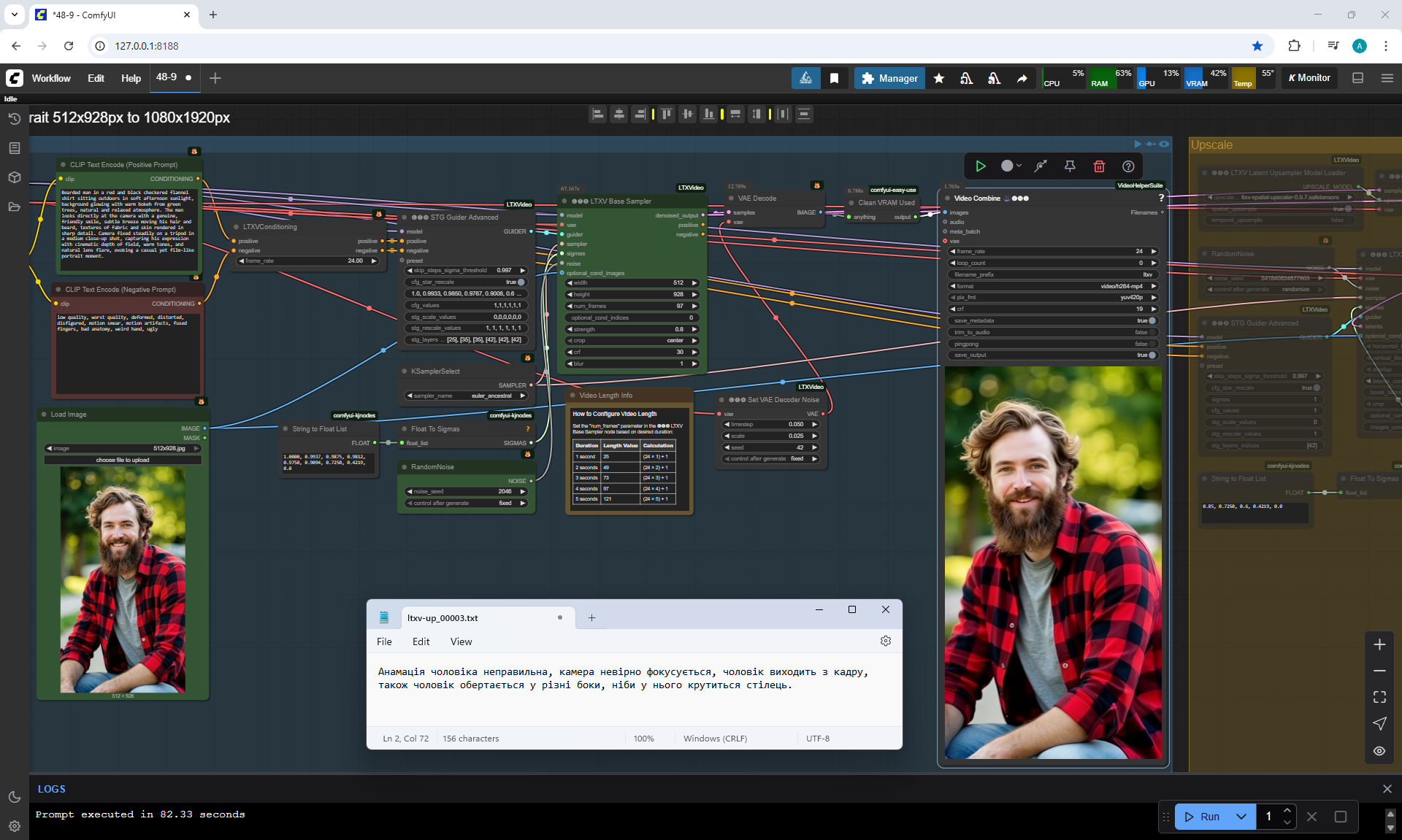Enable the pingpong toggle
The height and width of the screenshot is (840, 1402).
(1152, 344)
